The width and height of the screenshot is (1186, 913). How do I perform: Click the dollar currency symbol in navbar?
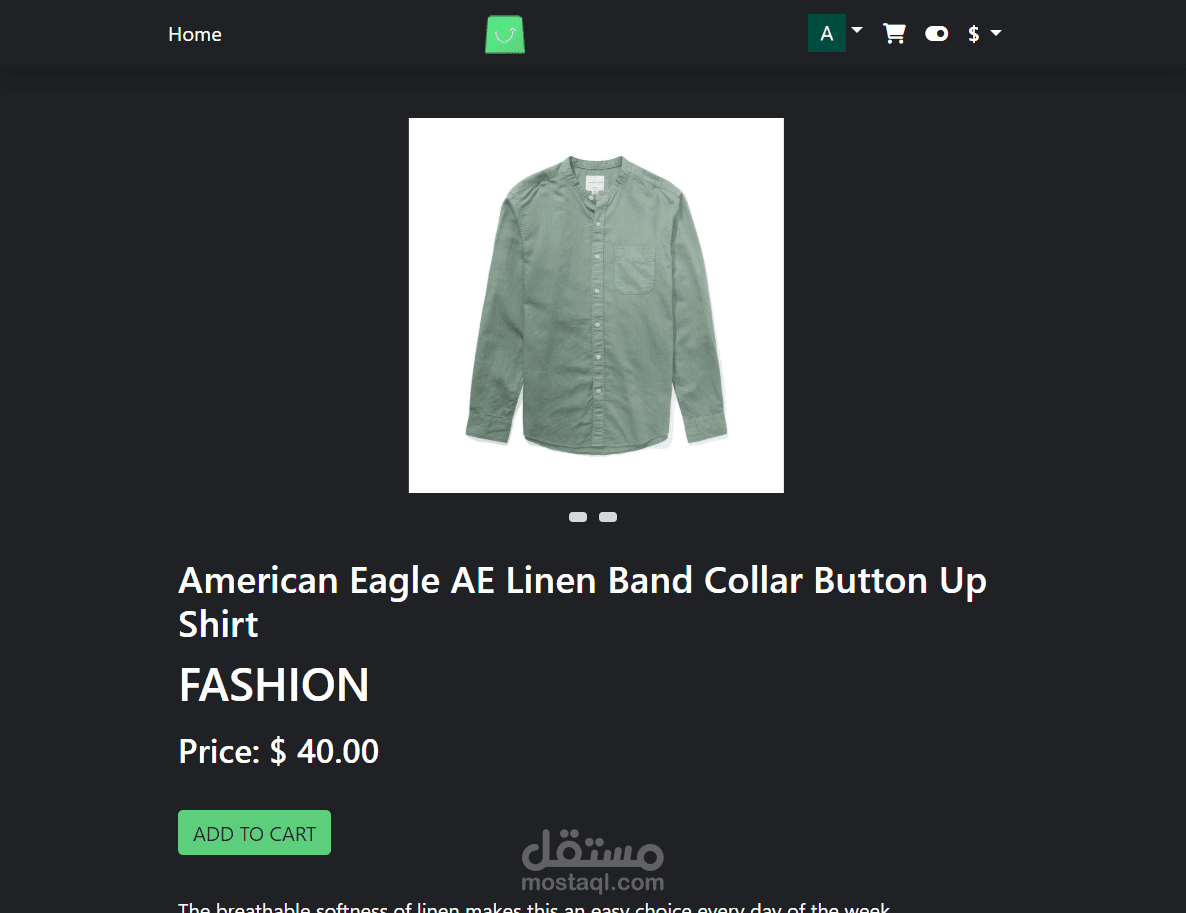tap(973, 34)
